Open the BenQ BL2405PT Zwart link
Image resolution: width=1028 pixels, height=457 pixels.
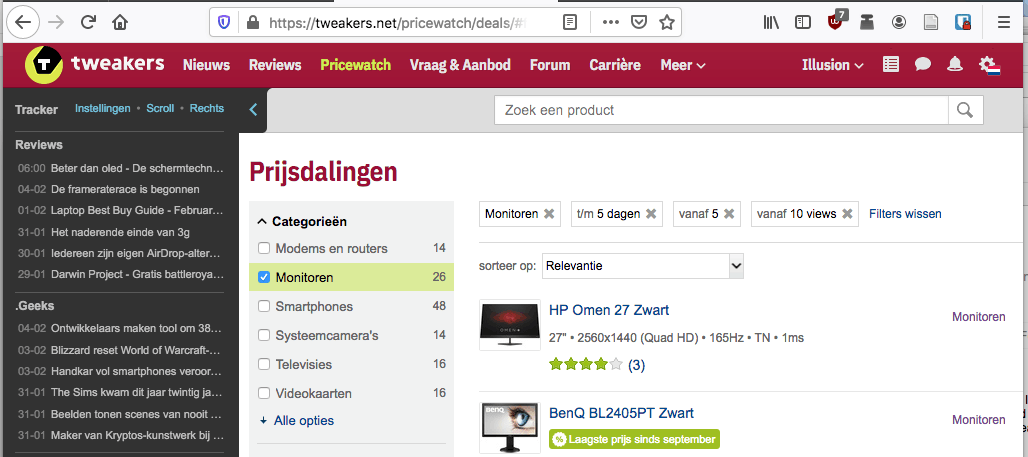622,413
